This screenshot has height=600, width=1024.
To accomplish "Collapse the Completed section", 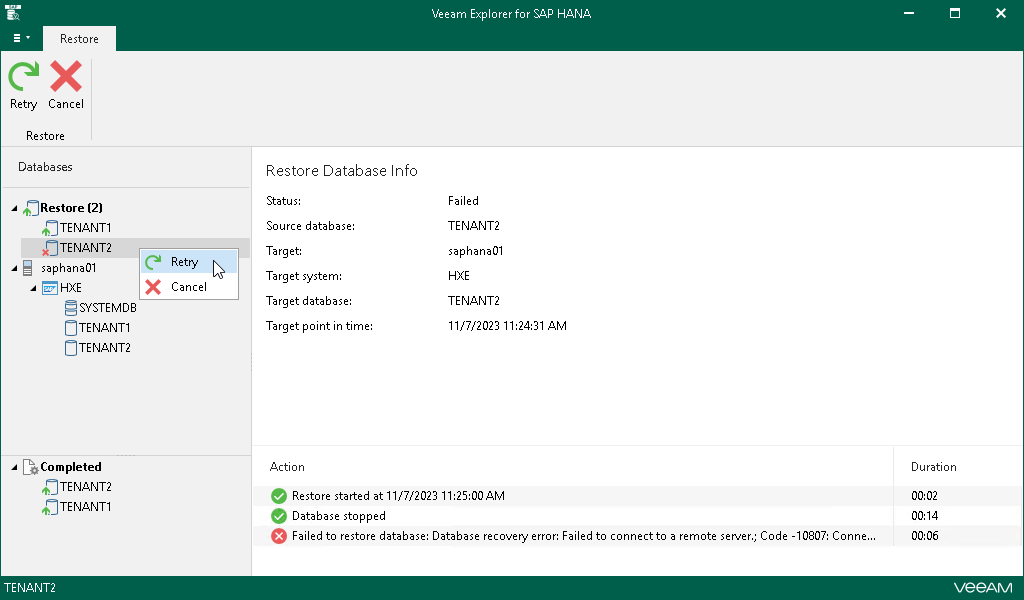I will [x=14, y=467].
